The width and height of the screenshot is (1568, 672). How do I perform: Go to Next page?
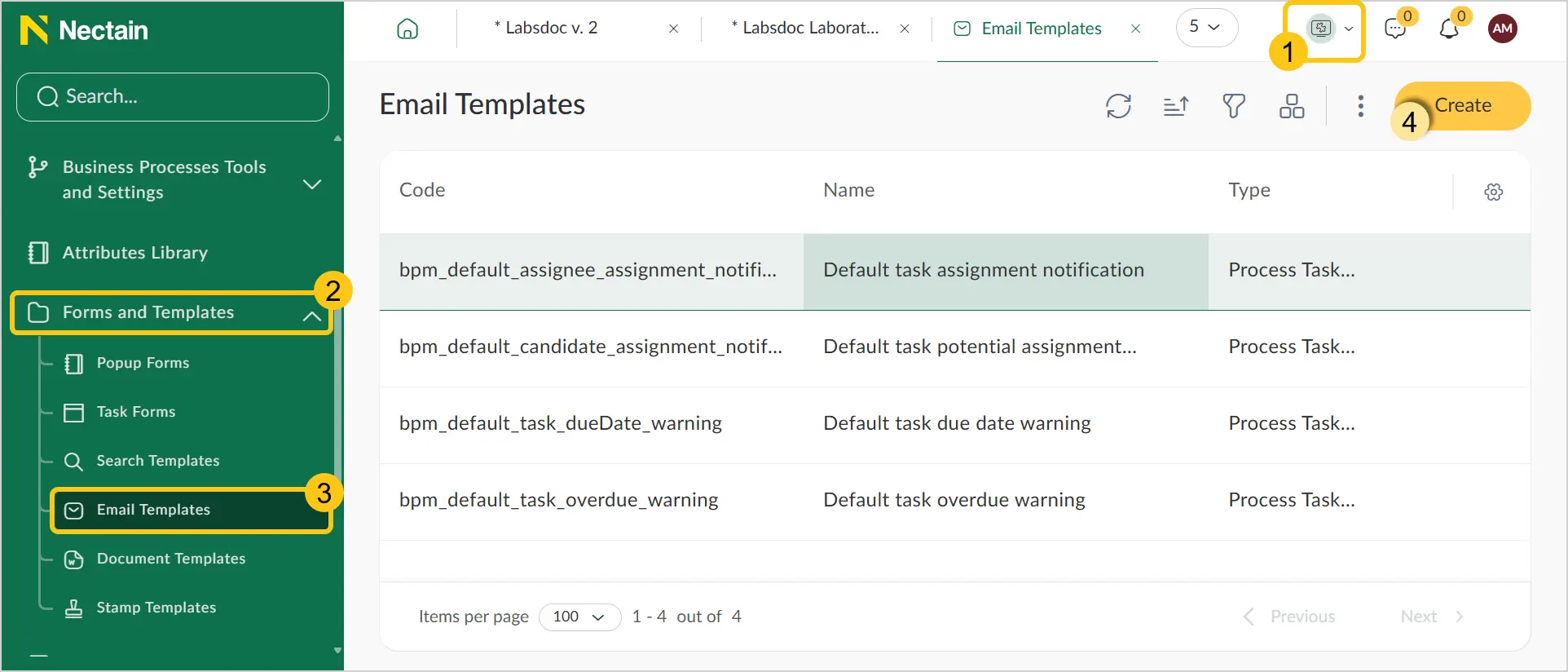point(1433,617)
